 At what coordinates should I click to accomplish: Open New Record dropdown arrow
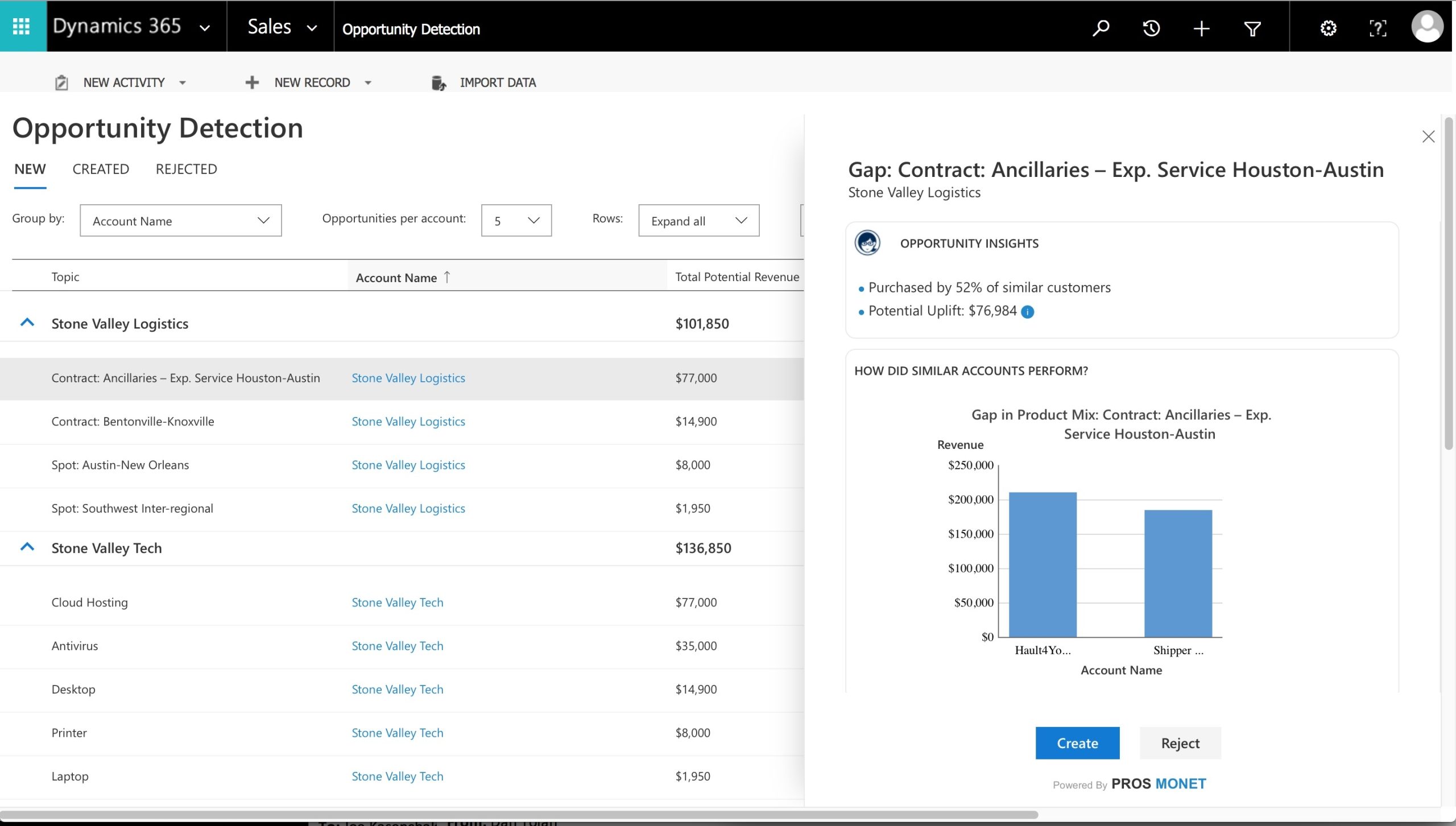tap(368, 83)
